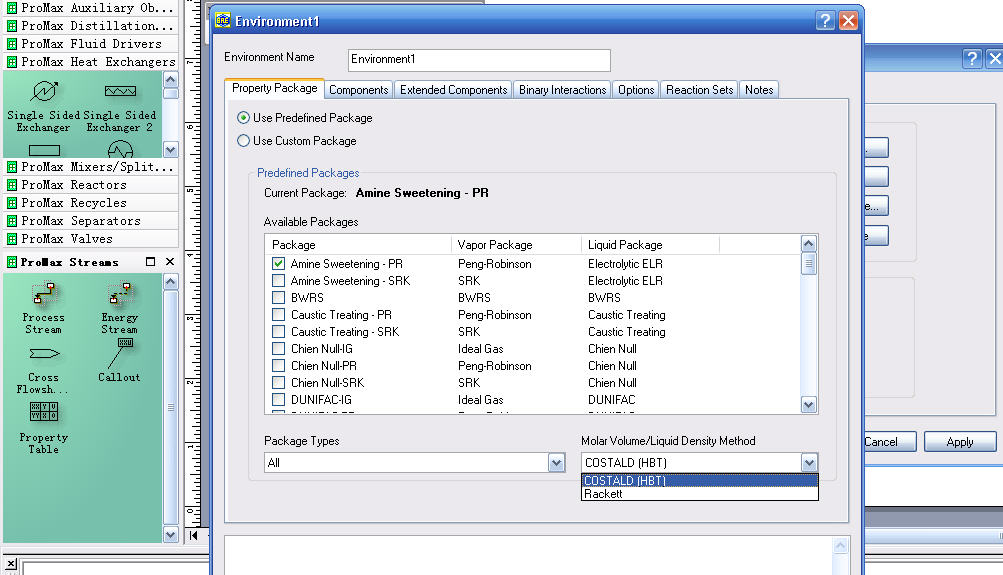Open ProMax Valves stencil
Viewport: 1003px width, 575px height.
[x=91, y=238]
